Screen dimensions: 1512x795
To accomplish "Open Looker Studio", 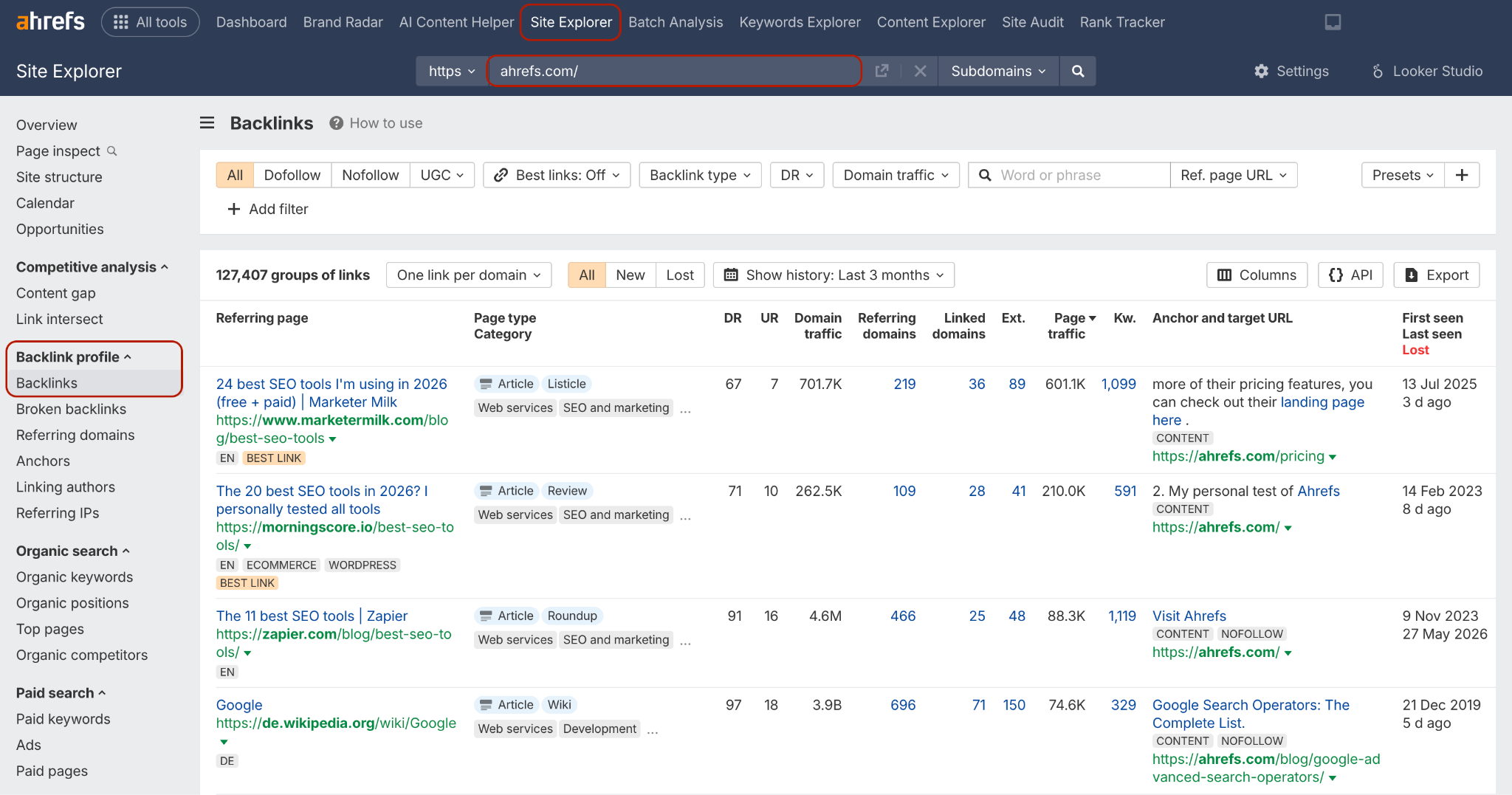I will tap(1427, 71).
